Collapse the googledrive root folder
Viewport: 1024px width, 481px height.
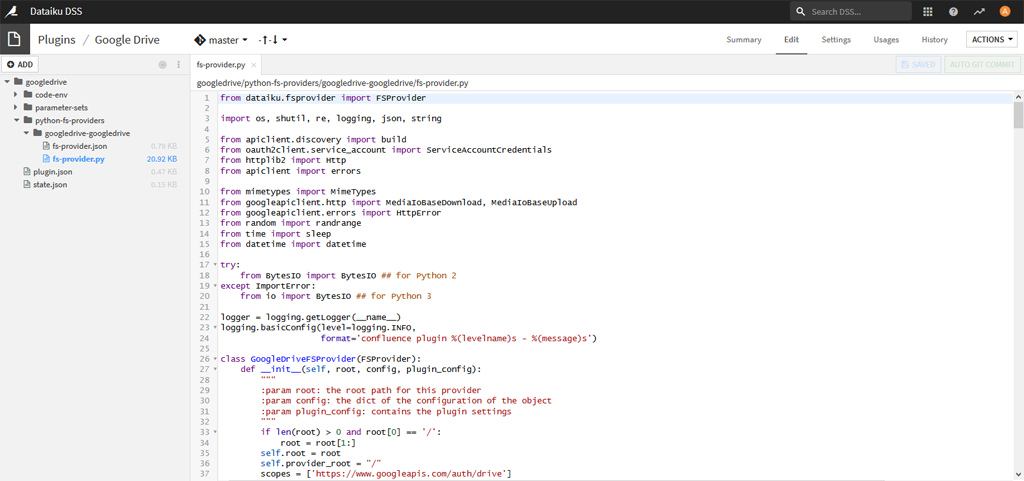pyautogui.click(x=7, y=82)
